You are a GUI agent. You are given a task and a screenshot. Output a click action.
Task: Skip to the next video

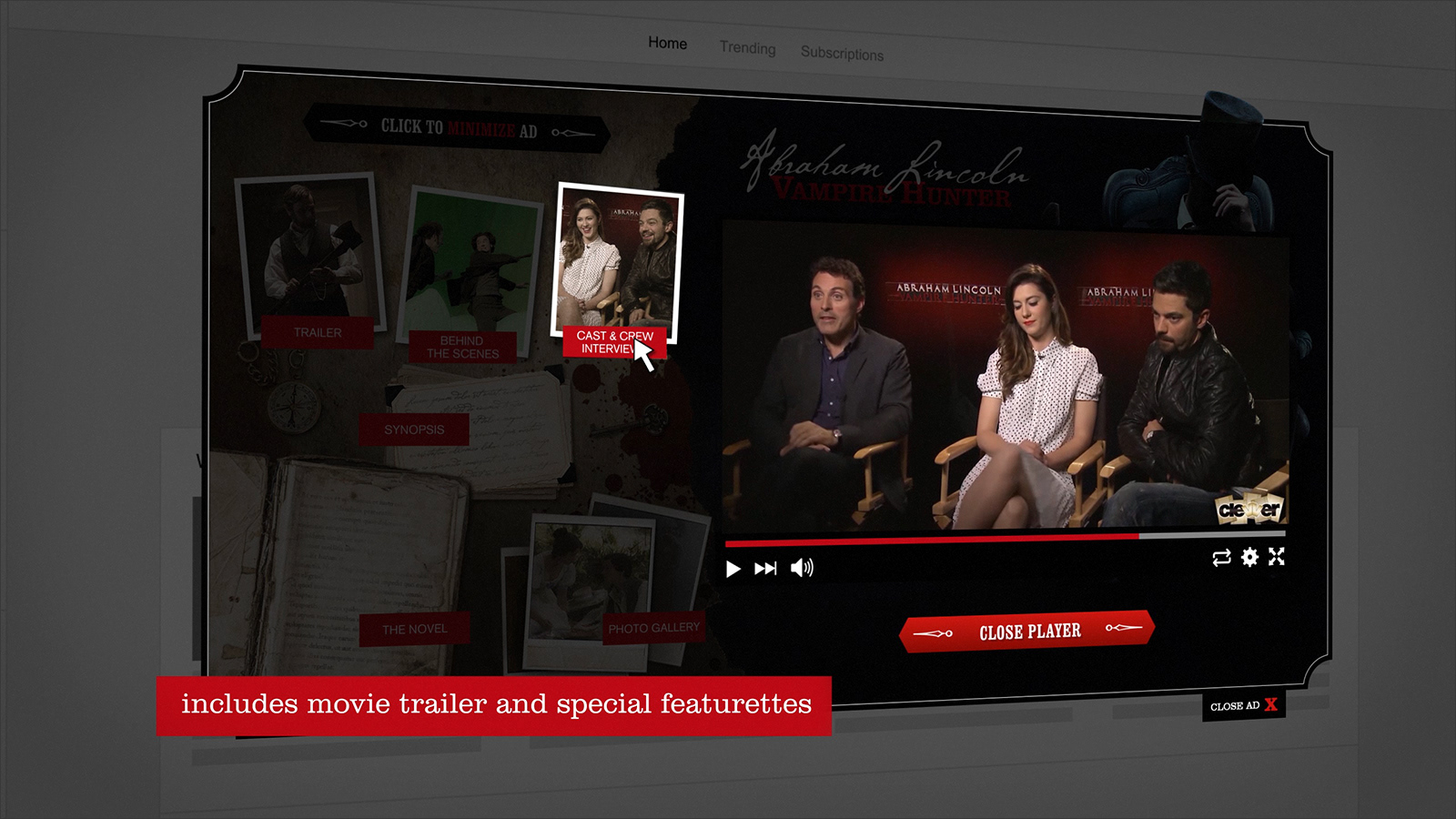pyautogui.click(x=765, y=569)
